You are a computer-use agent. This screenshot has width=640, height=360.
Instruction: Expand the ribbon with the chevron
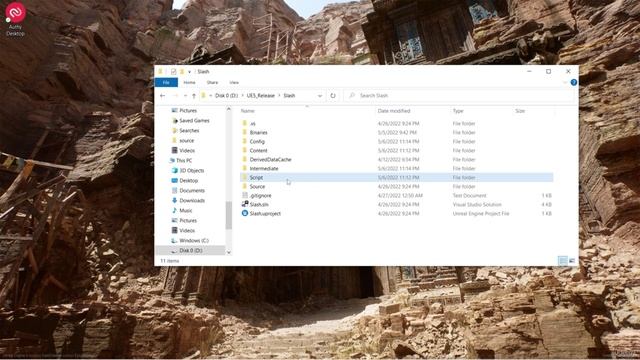click(565, 82)
